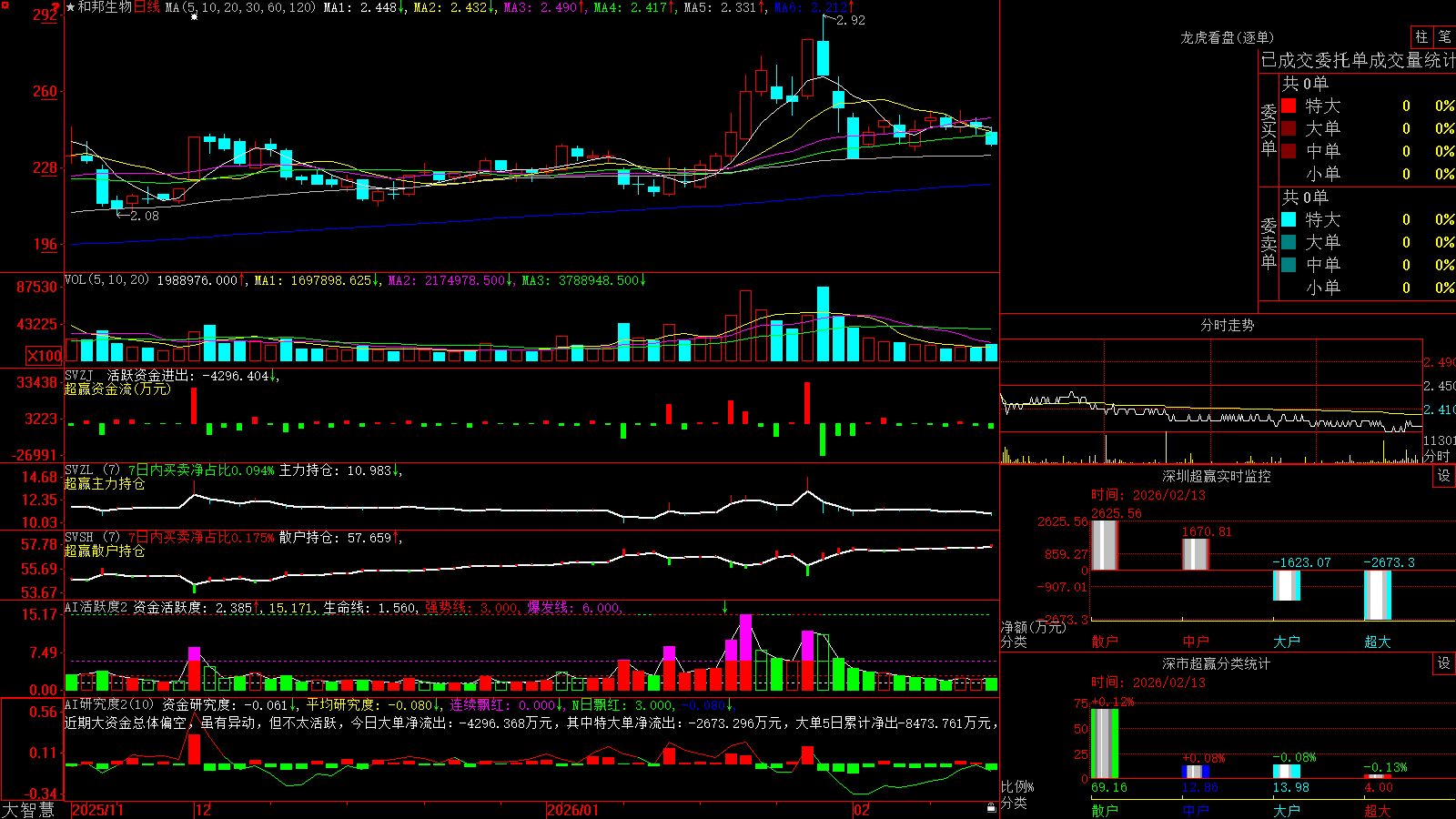The width and height of the screenshot is (1456, 819).
Task: Click the cyan 特大 sell-order color swatch
Action: [x=1289, y=219]
